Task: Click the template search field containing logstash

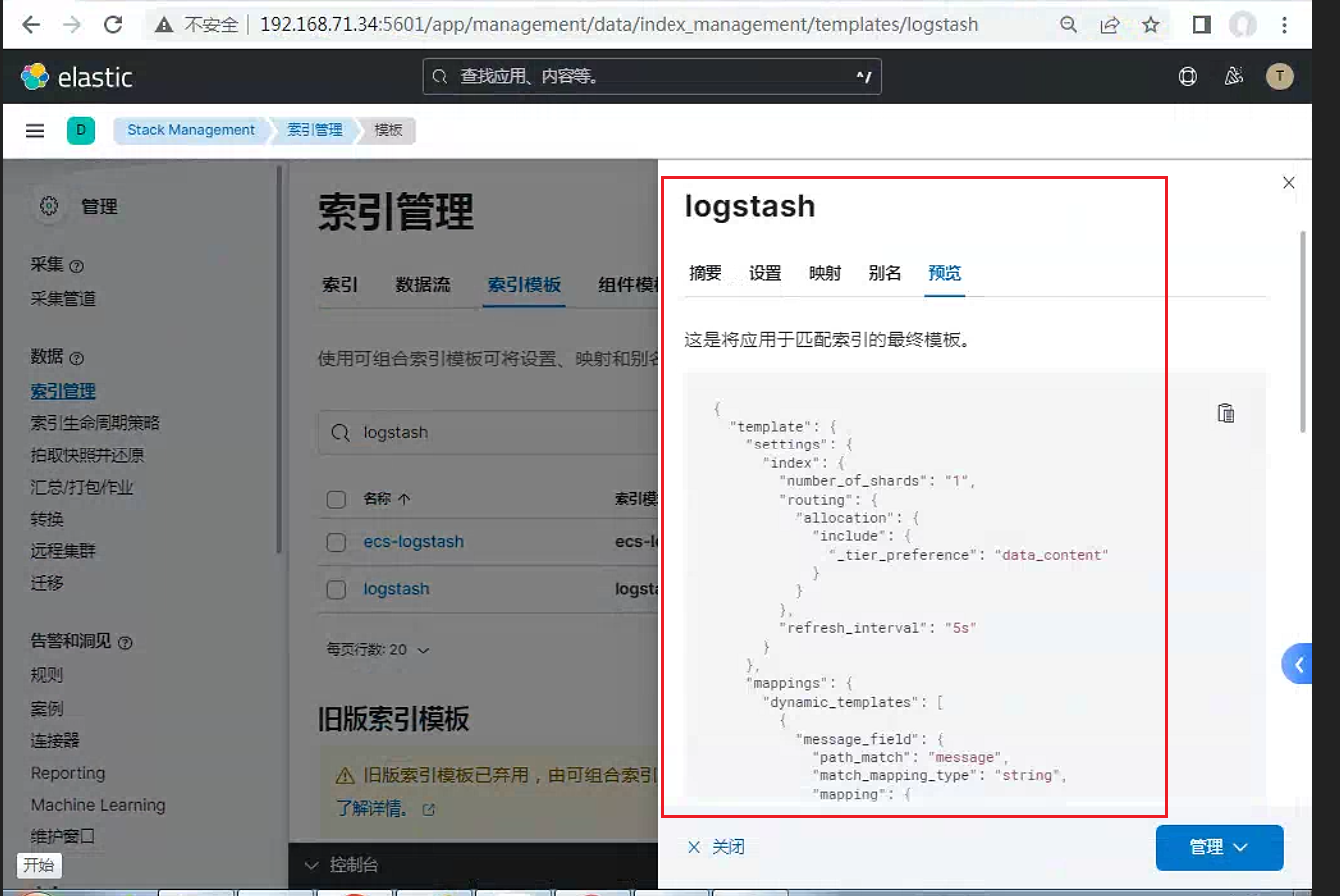Action: pyautogui.click(x=490, y=432)
